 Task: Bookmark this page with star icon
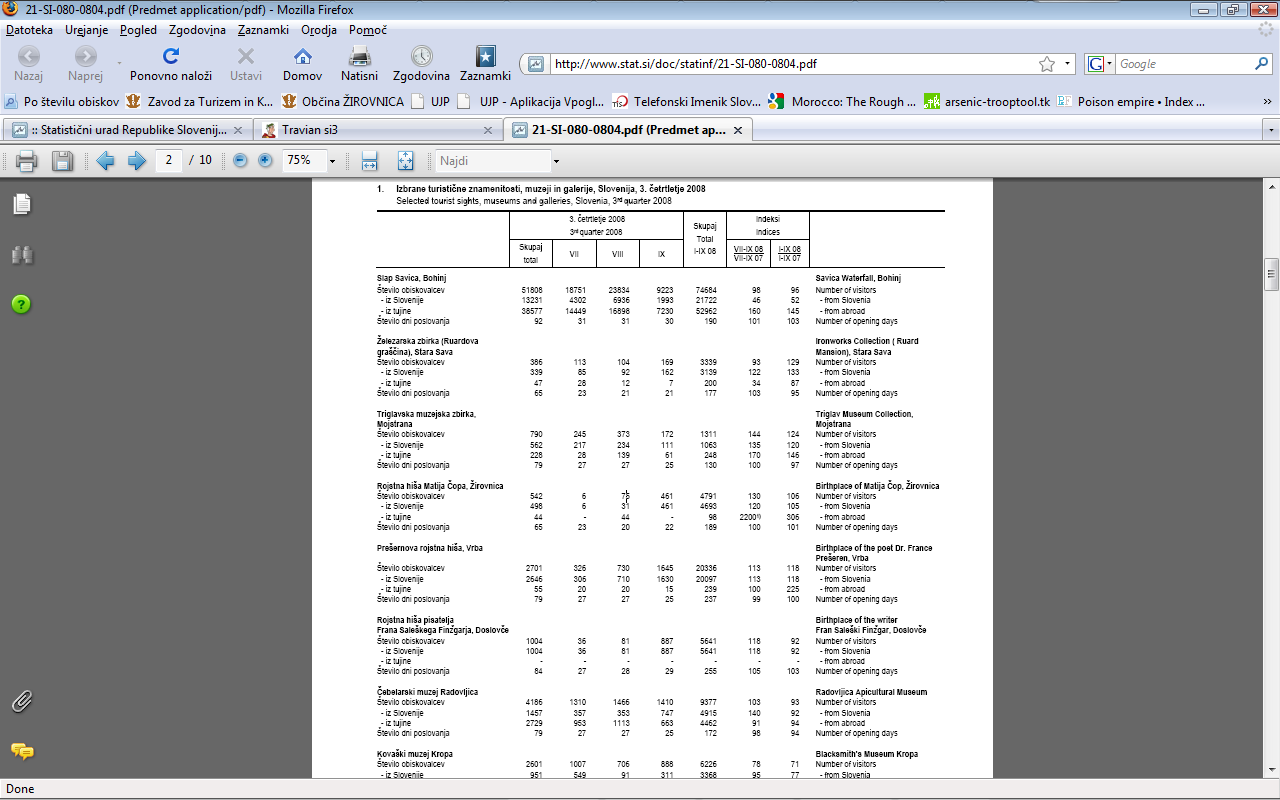(1047, 64)
